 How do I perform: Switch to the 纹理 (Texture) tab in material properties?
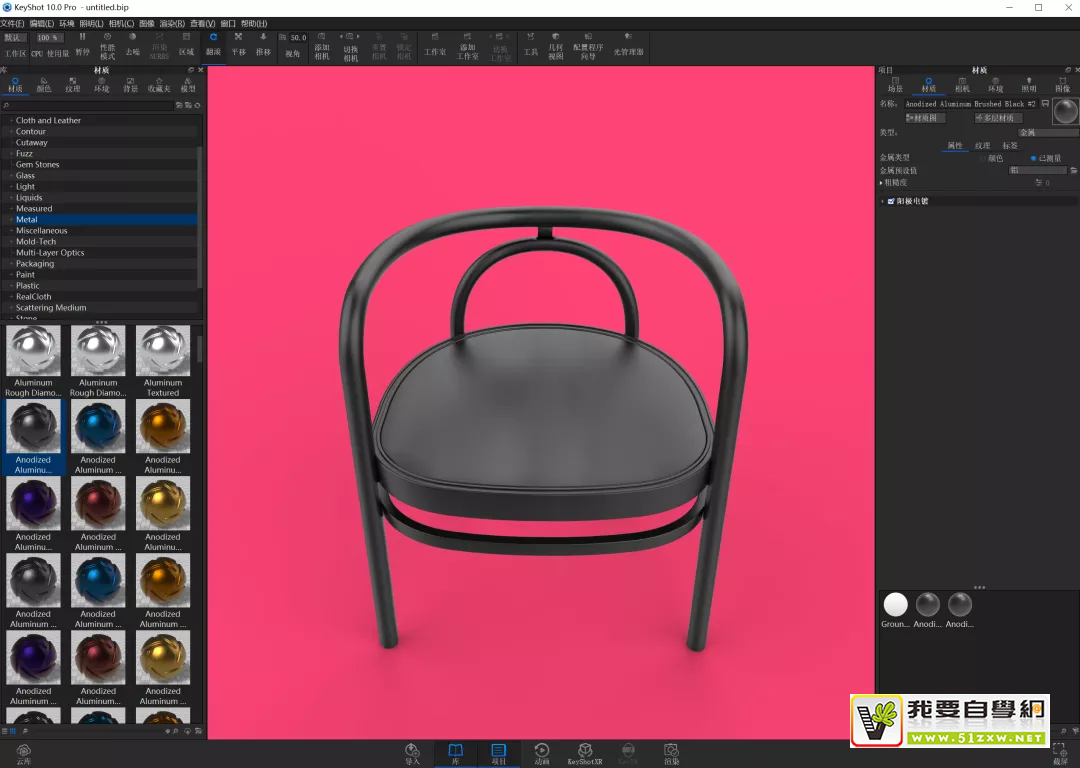tap(982, 146)
